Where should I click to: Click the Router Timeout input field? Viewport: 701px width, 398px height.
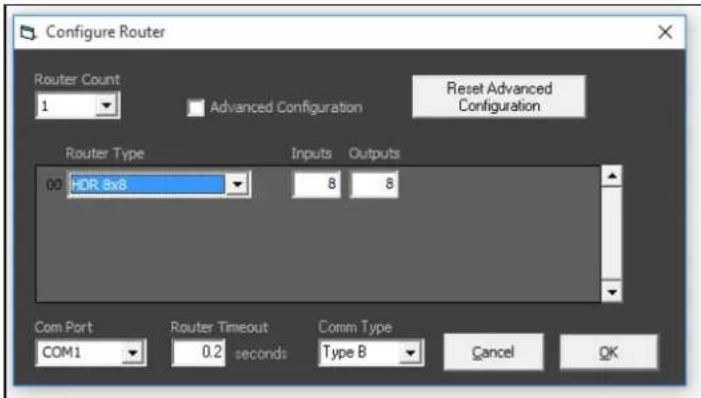click(198, 353)
